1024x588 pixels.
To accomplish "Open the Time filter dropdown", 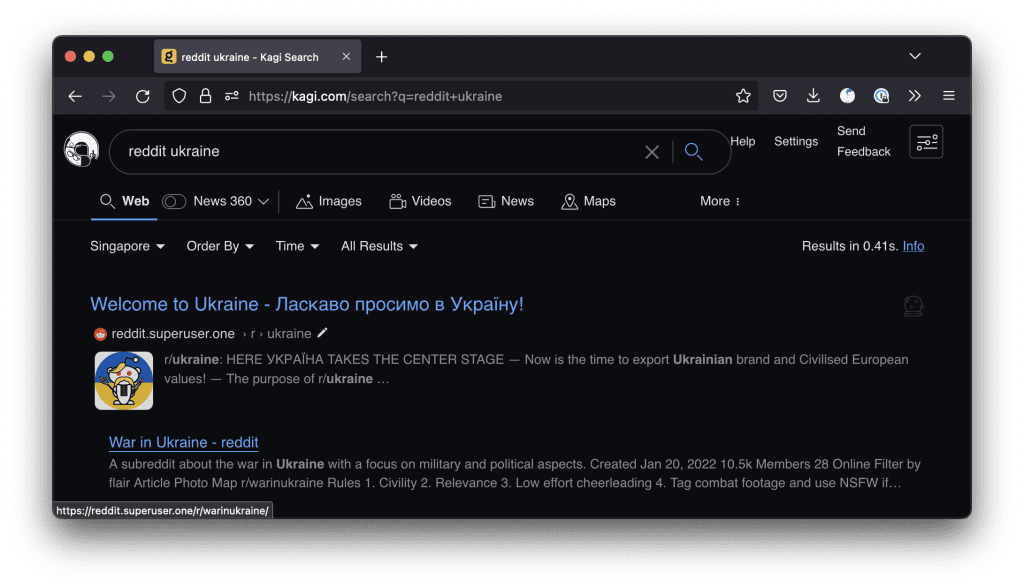I will 297,246.
